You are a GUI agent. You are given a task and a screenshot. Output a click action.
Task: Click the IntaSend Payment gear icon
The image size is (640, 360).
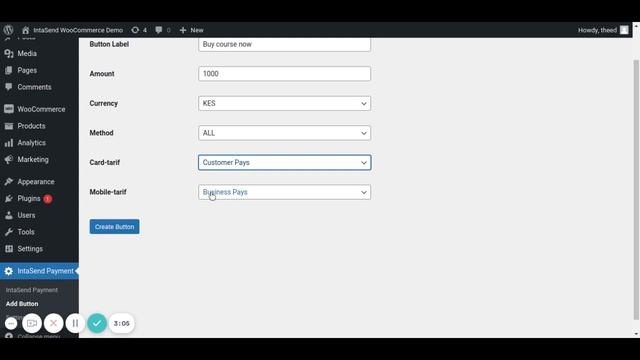[9, 271]
